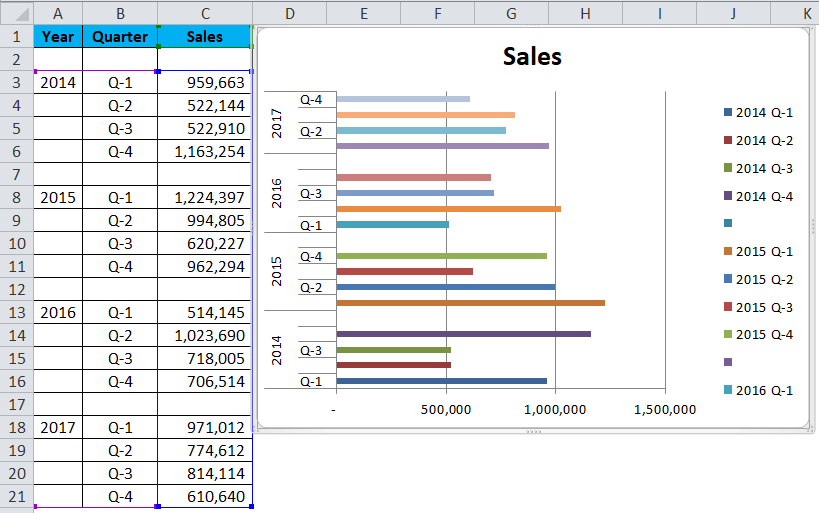This screenshot has height=513, width=819.
Task: Click the cell with value 959,663
Action: click(x=205, y=83)
